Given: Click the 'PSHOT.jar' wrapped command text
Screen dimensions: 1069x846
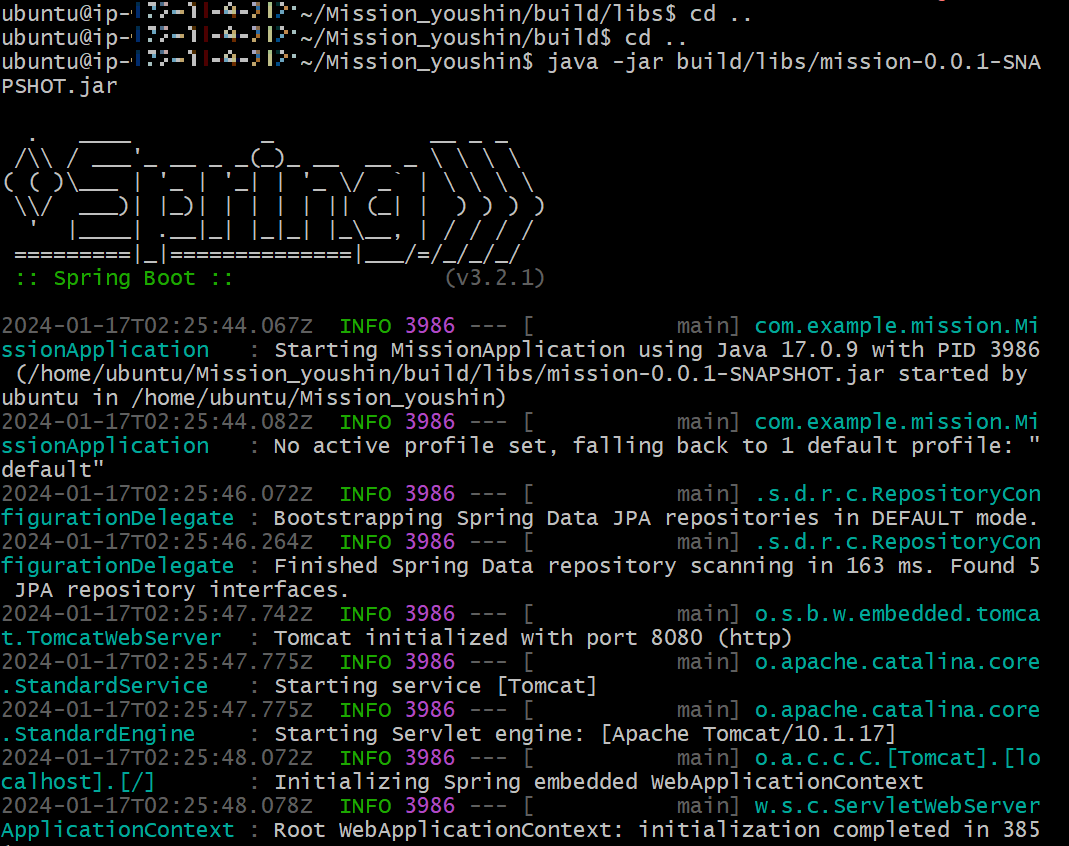Looking at the screenshot, I should (x=59, y=86).
